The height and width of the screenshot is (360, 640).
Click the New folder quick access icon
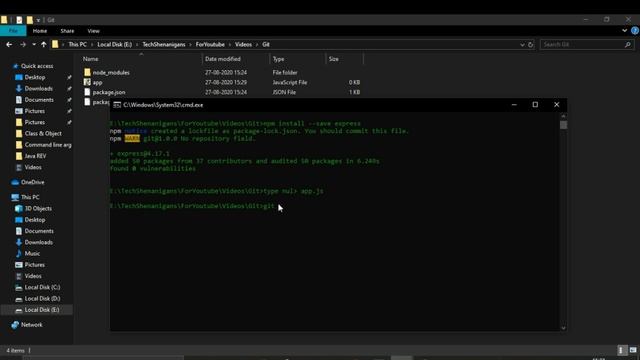point(29,20)
